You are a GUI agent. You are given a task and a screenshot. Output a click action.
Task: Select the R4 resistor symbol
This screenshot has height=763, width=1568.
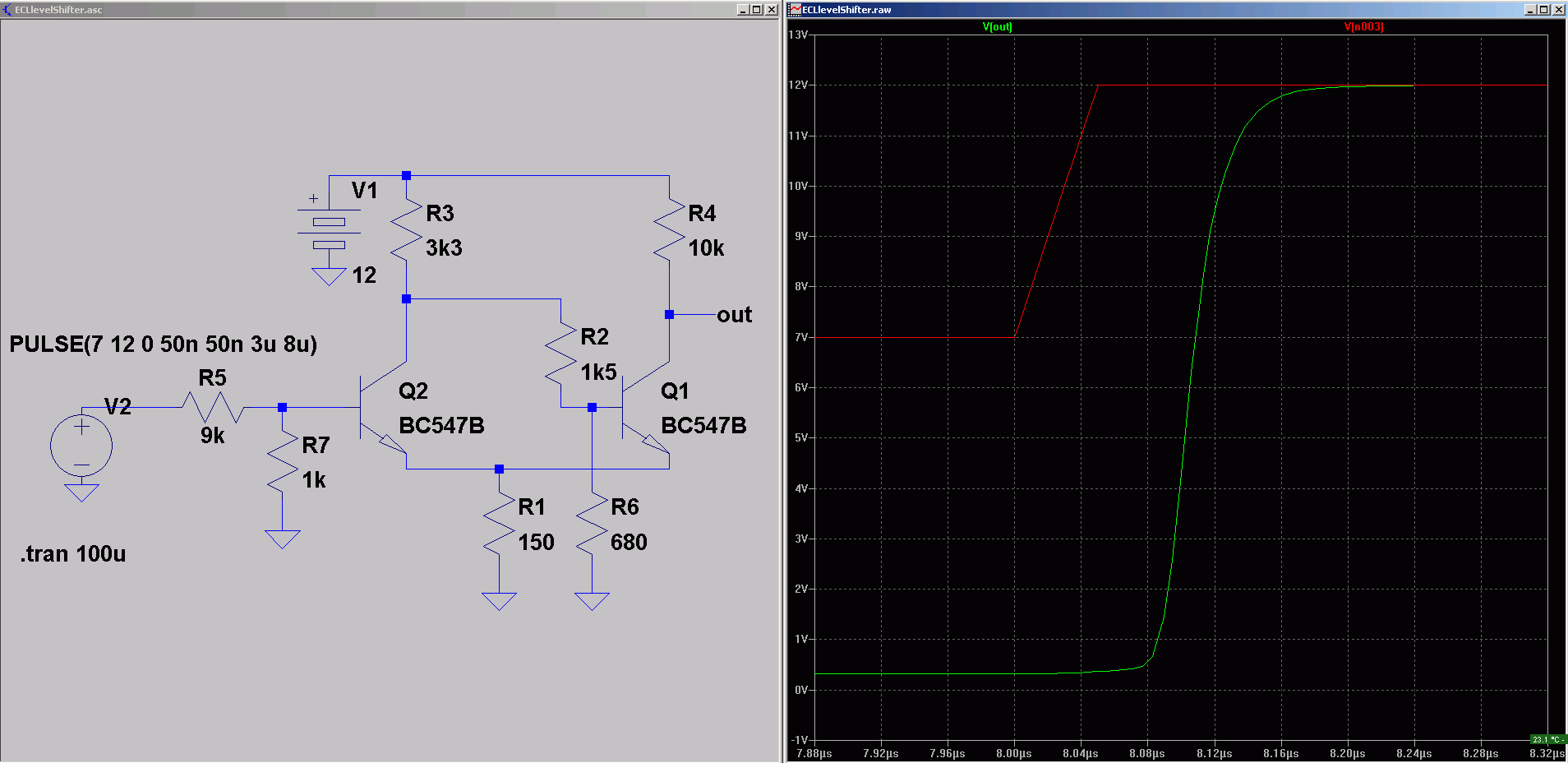(x=669, y=230)
